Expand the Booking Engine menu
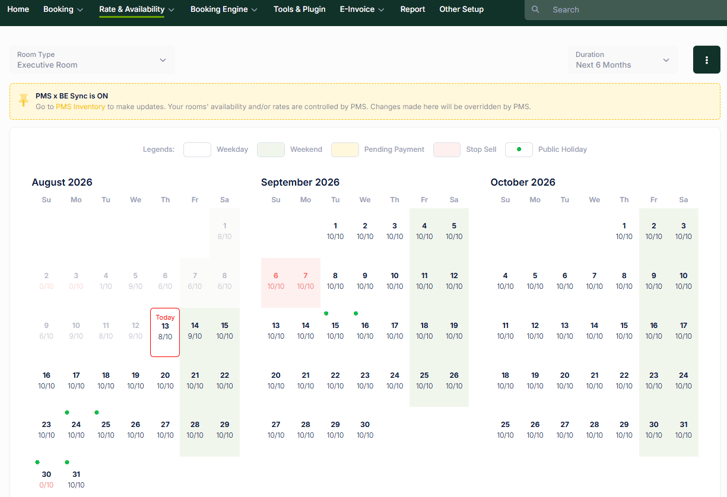 click(223, 9)
